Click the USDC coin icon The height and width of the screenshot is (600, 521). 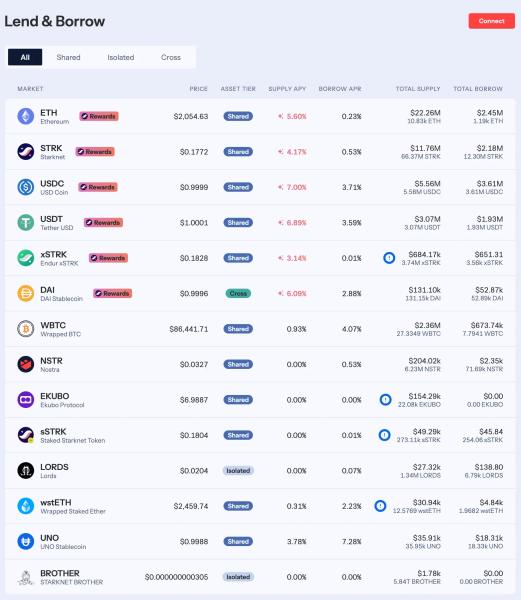point(26,187)
